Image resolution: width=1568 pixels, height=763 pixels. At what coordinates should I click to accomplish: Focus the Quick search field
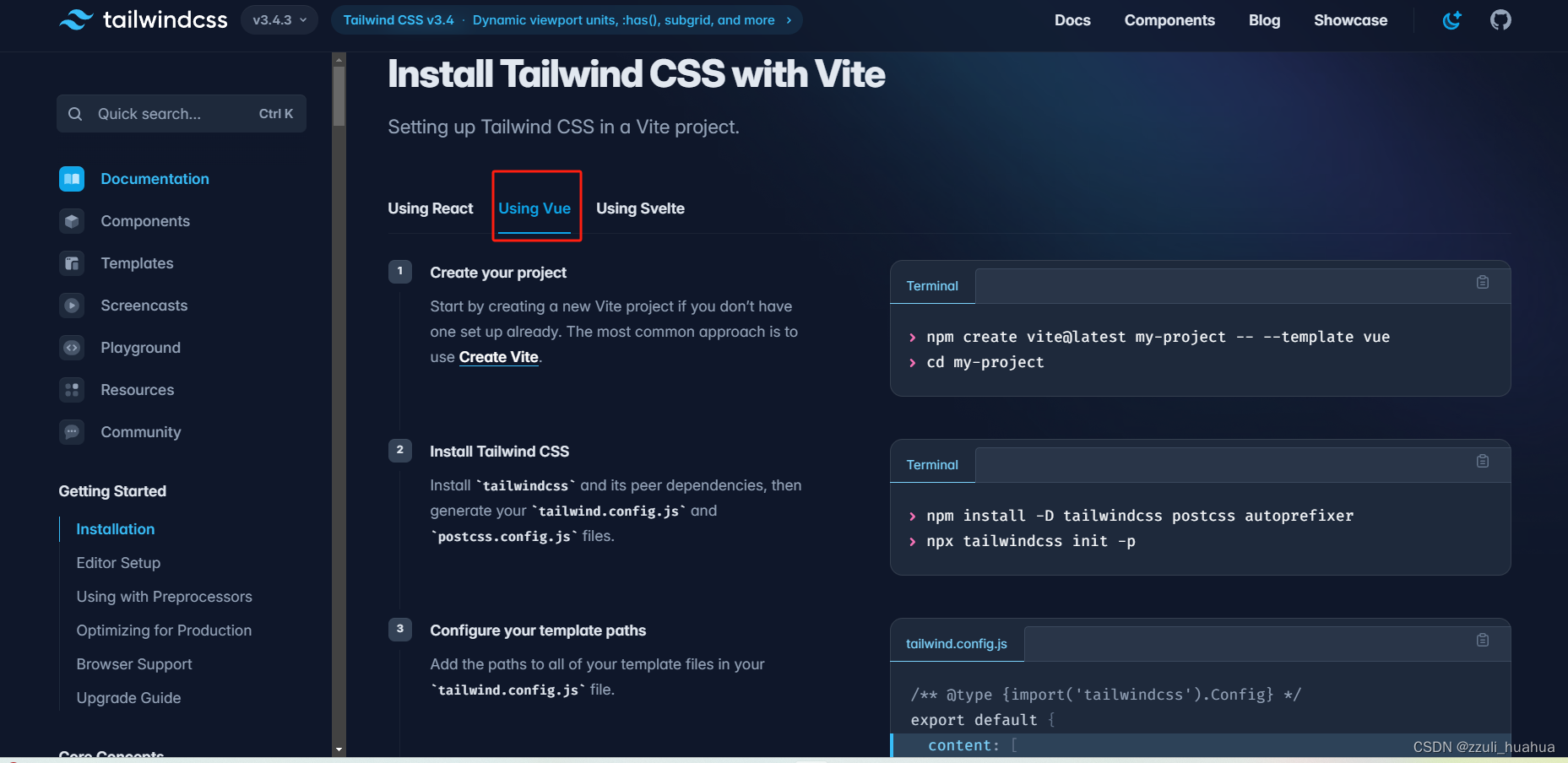click(x=182, y=114)
